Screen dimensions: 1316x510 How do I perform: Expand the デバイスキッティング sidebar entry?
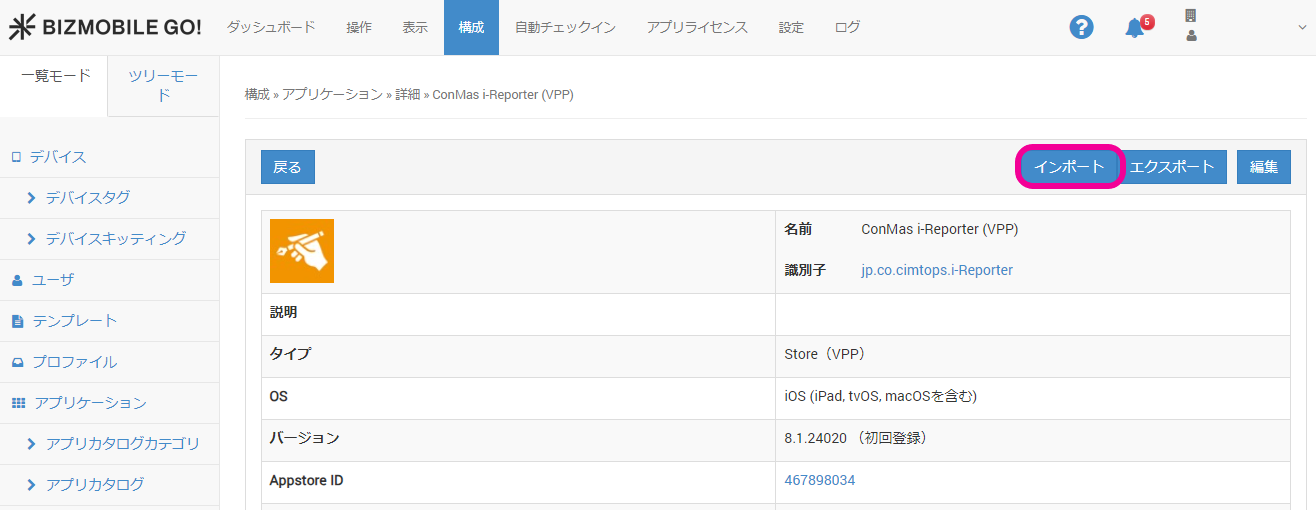coord(115,239)
